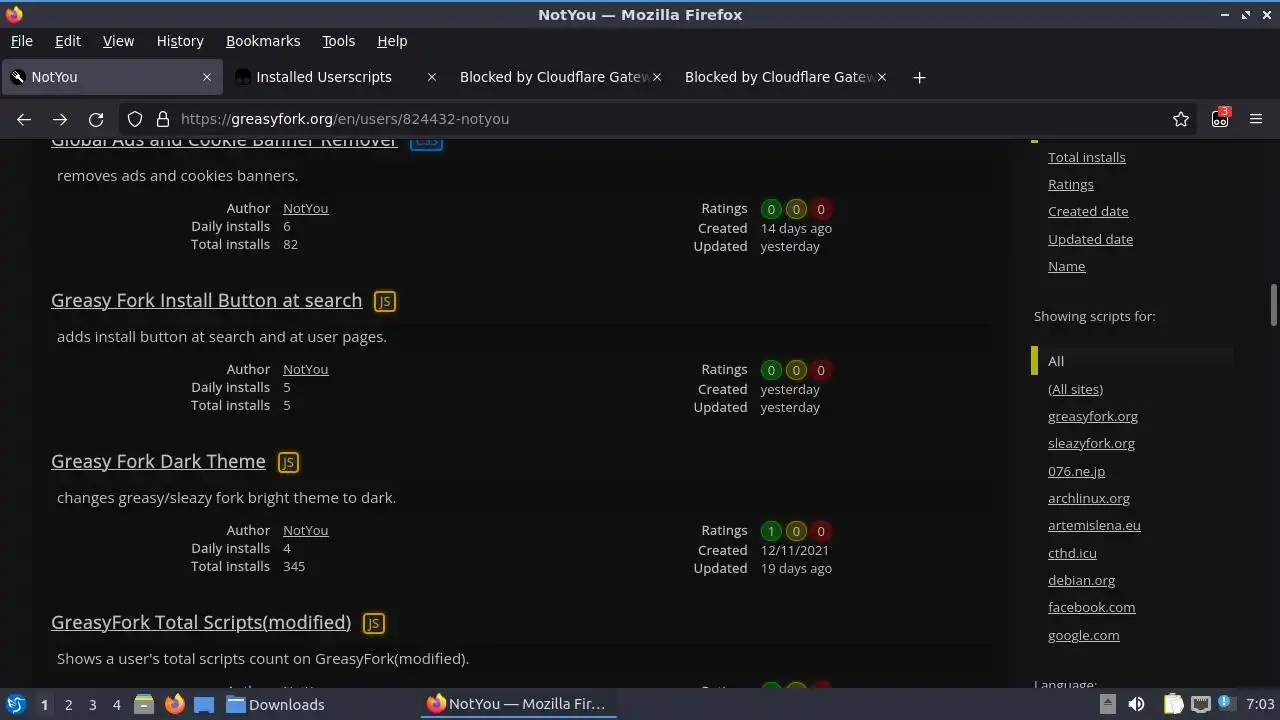Screen dimensions: 1280x720
Task: Open the File menu
Action: pos(21,41)
